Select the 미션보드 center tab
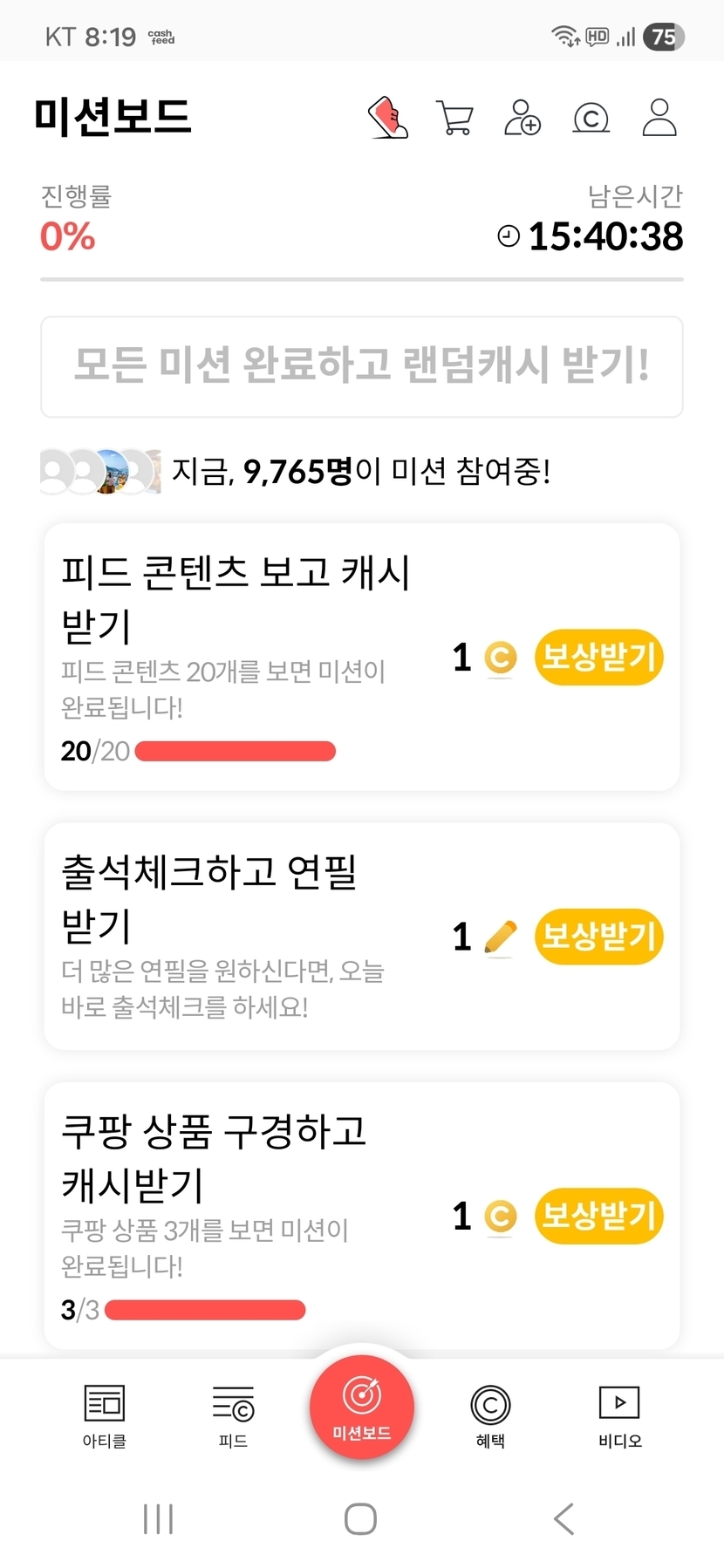724x1568 pixels. (361, 1406)
